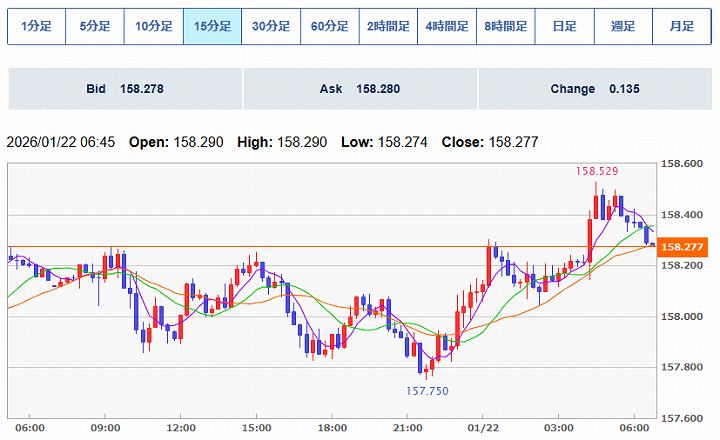This screenshot has height=440, width=720.
Task: Open the weekly 週足 chart
Action: pyautogui.click(x=622, y=27)
